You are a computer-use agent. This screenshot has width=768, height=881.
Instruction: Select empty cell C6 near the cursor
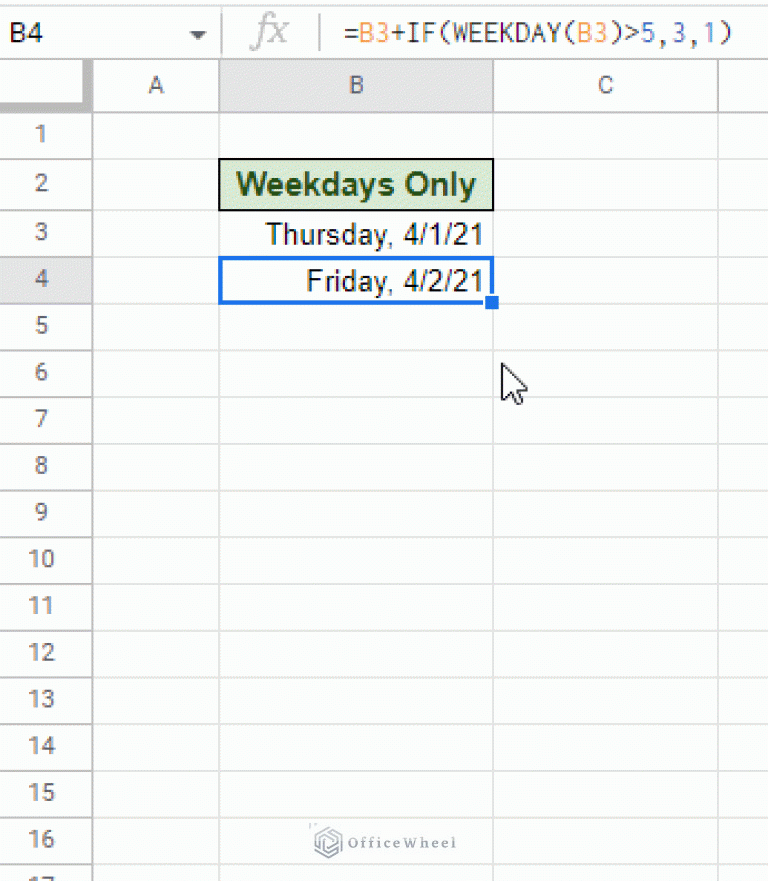pos(605,373)
